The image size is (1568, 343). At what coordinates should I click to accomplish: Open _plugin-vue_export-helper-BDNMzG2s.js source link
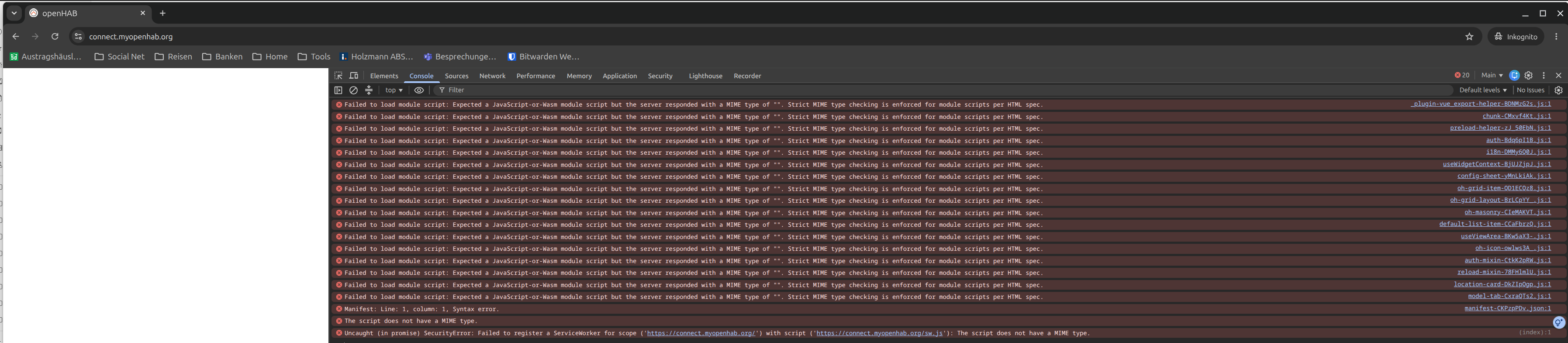[x=1481, y=104]
